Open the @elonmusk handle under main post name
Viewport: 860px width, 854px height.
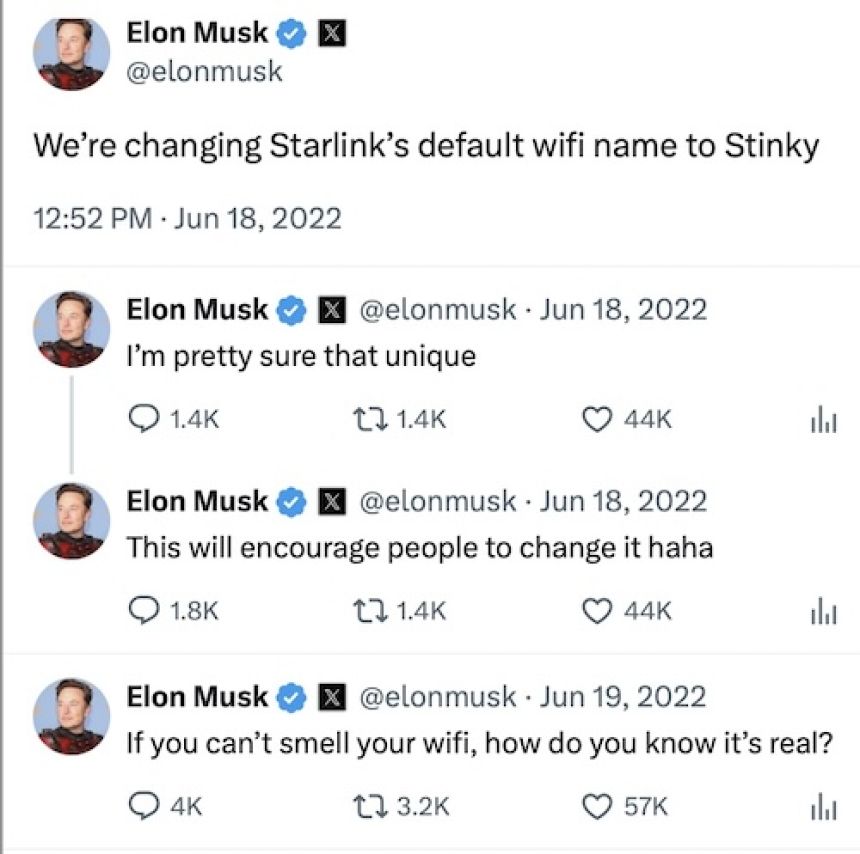click(204, 72)
